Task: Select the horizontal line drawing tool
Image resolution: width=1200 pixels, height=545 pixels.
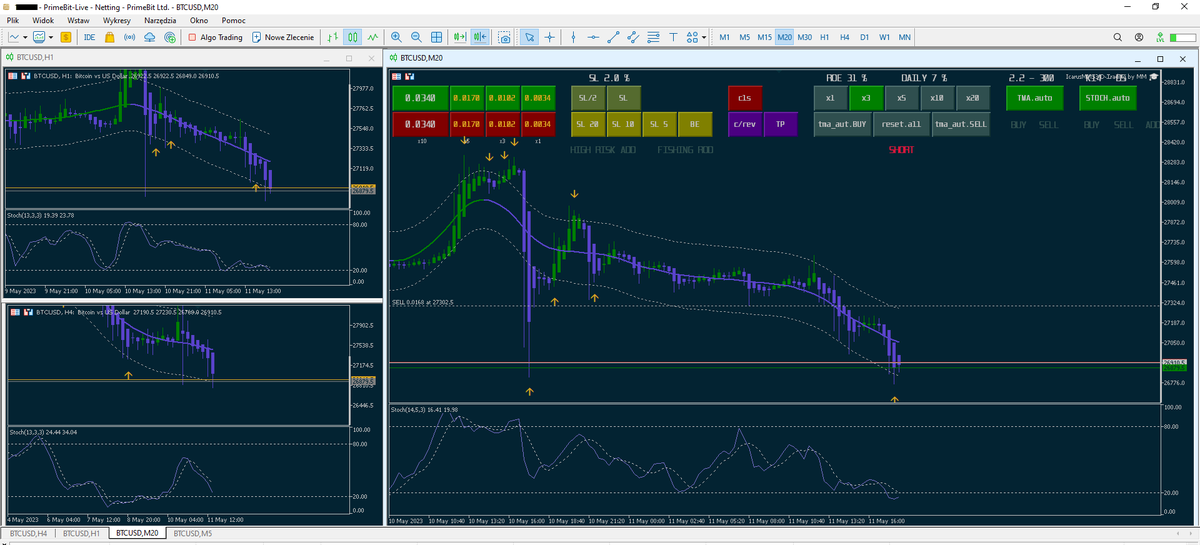Action: [594, 37]
